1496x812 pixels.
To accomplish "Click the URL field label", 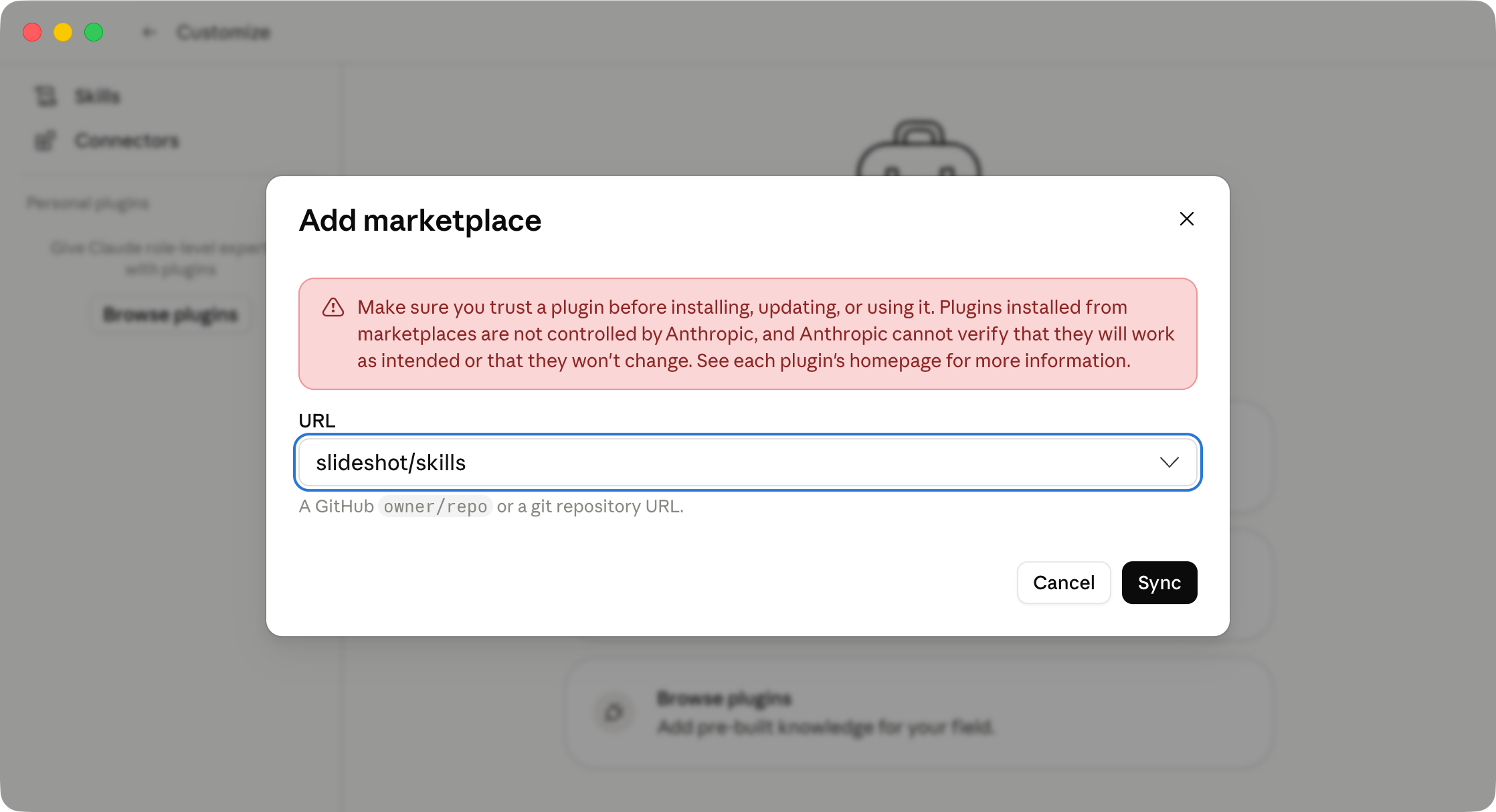I will coord(317,421).
